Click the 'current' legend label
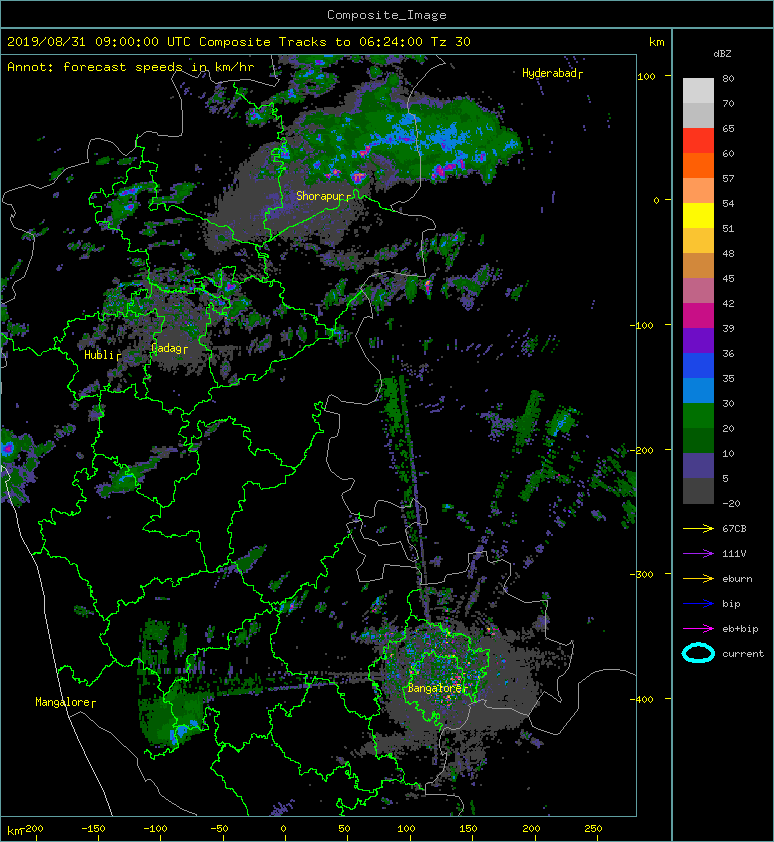774x842 pixels. [x=743, y=654]
